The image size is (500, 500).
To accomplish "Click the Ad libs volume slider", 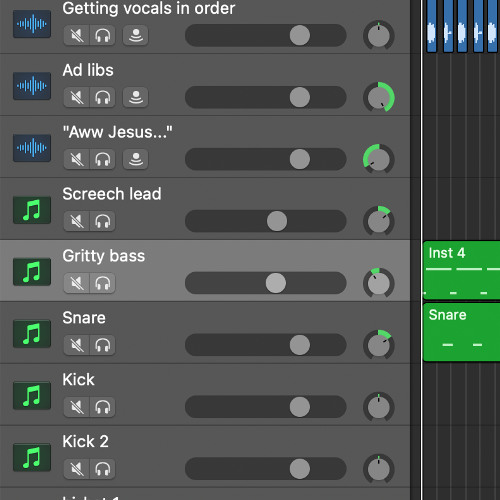I will (266, 97).
